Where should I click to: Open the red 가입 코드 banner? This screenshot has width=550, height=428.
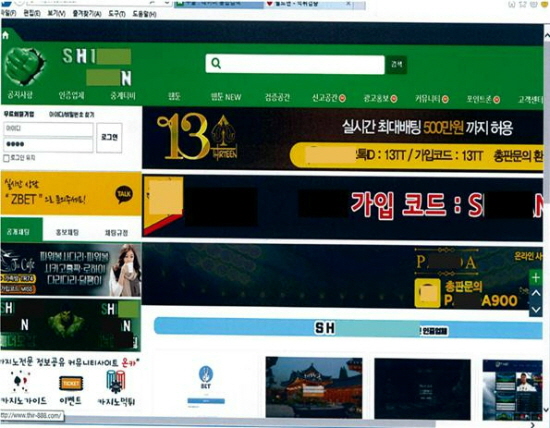click(x=342, y=207)
